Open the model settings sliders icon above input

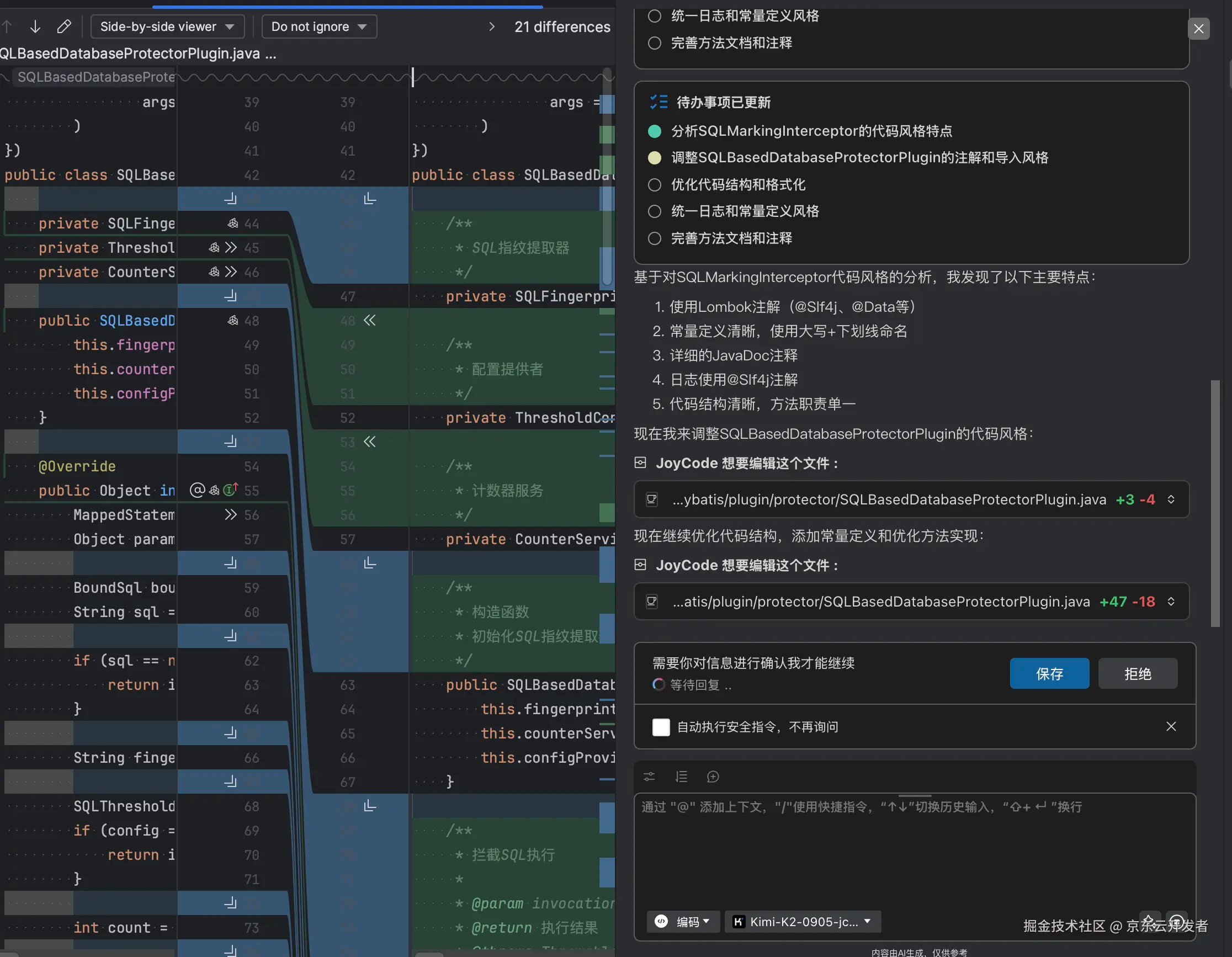tap(649, 777)
